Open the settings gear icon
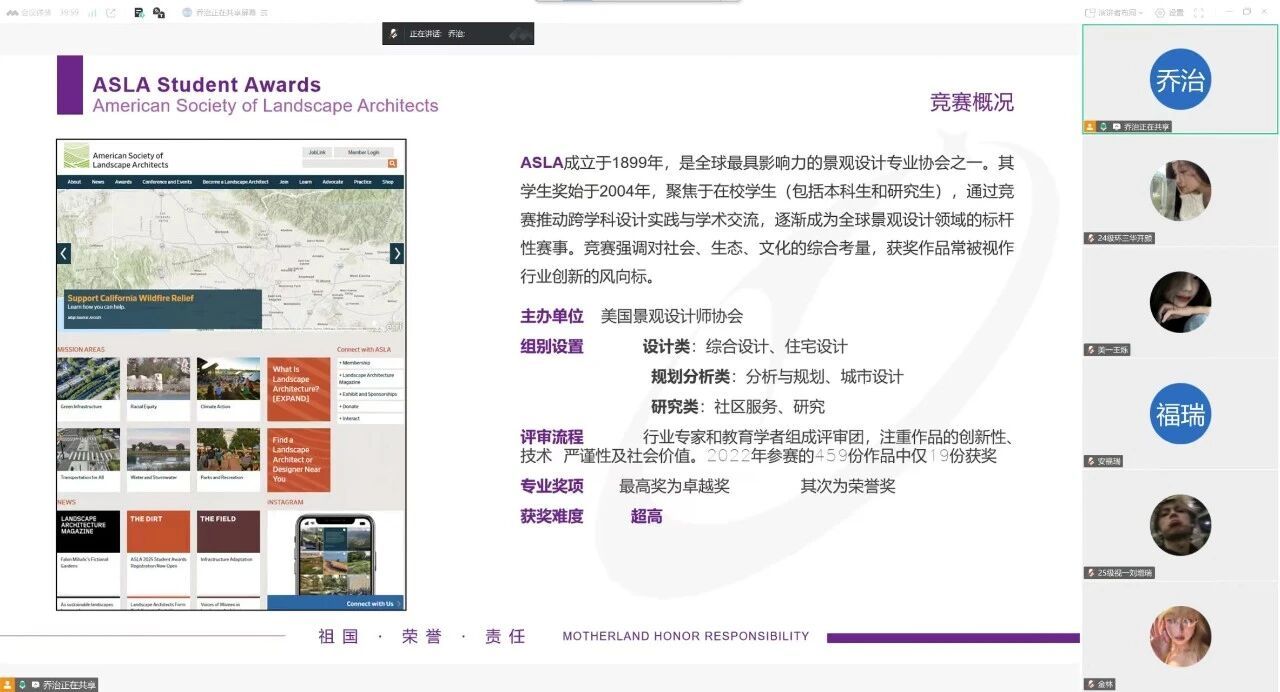 click(1160, 13)
